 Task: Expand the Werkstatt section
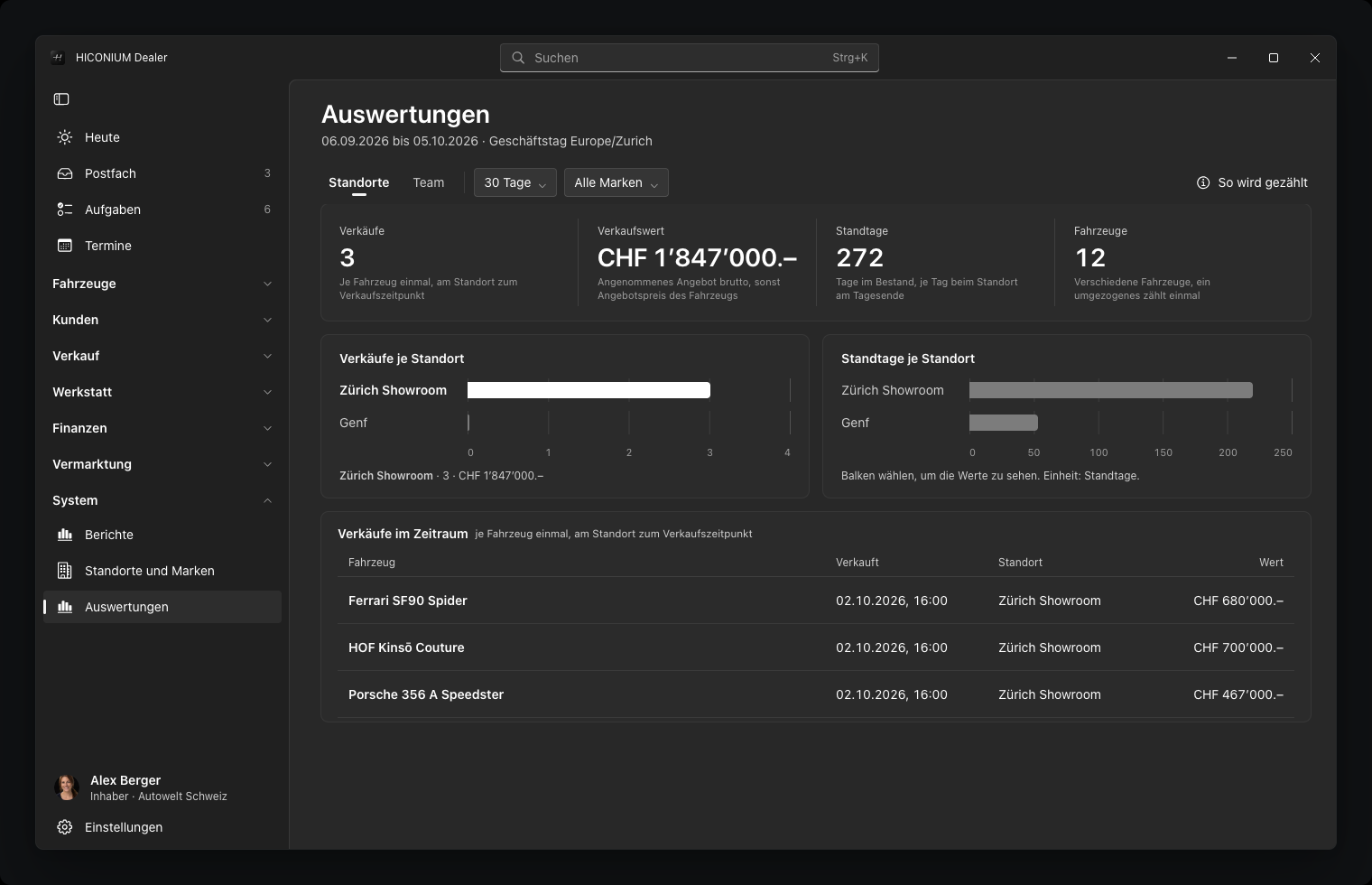tap(162, 392)
